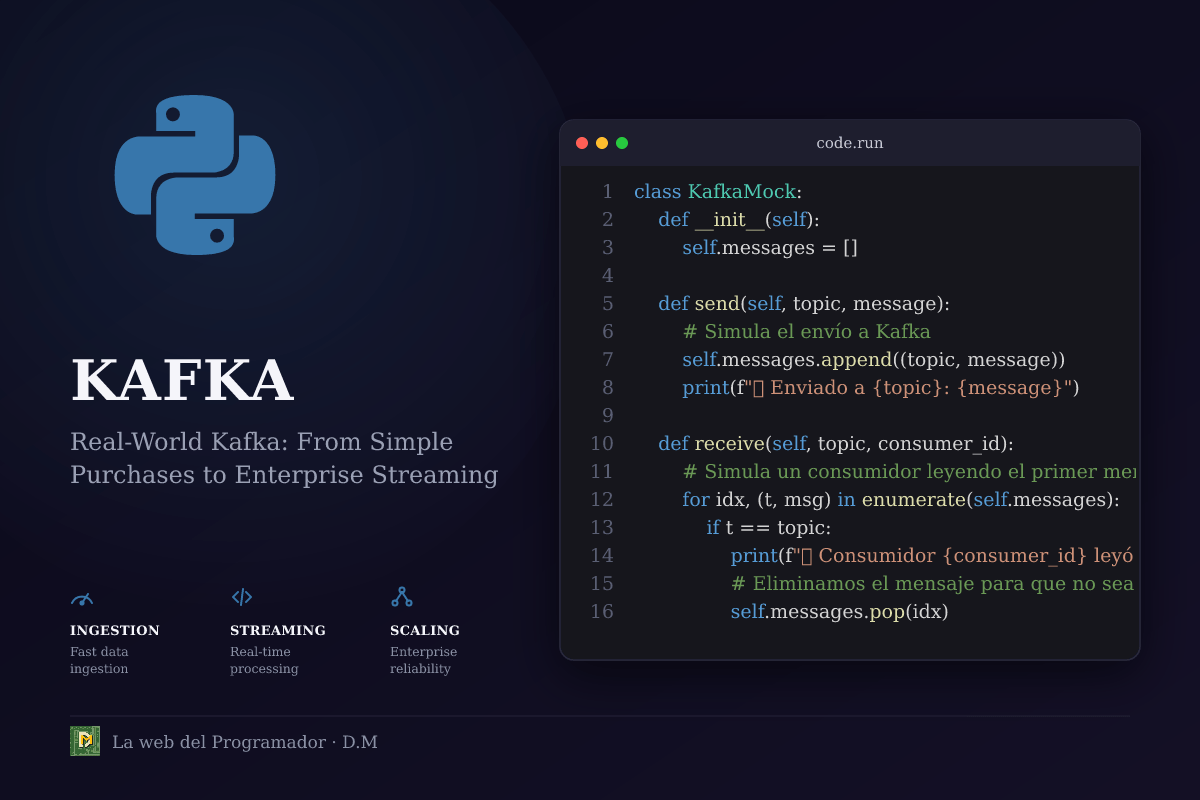Click the 'self.messages.pop(idx)' code line
1200x800 pixels.
tap(839, 612)
